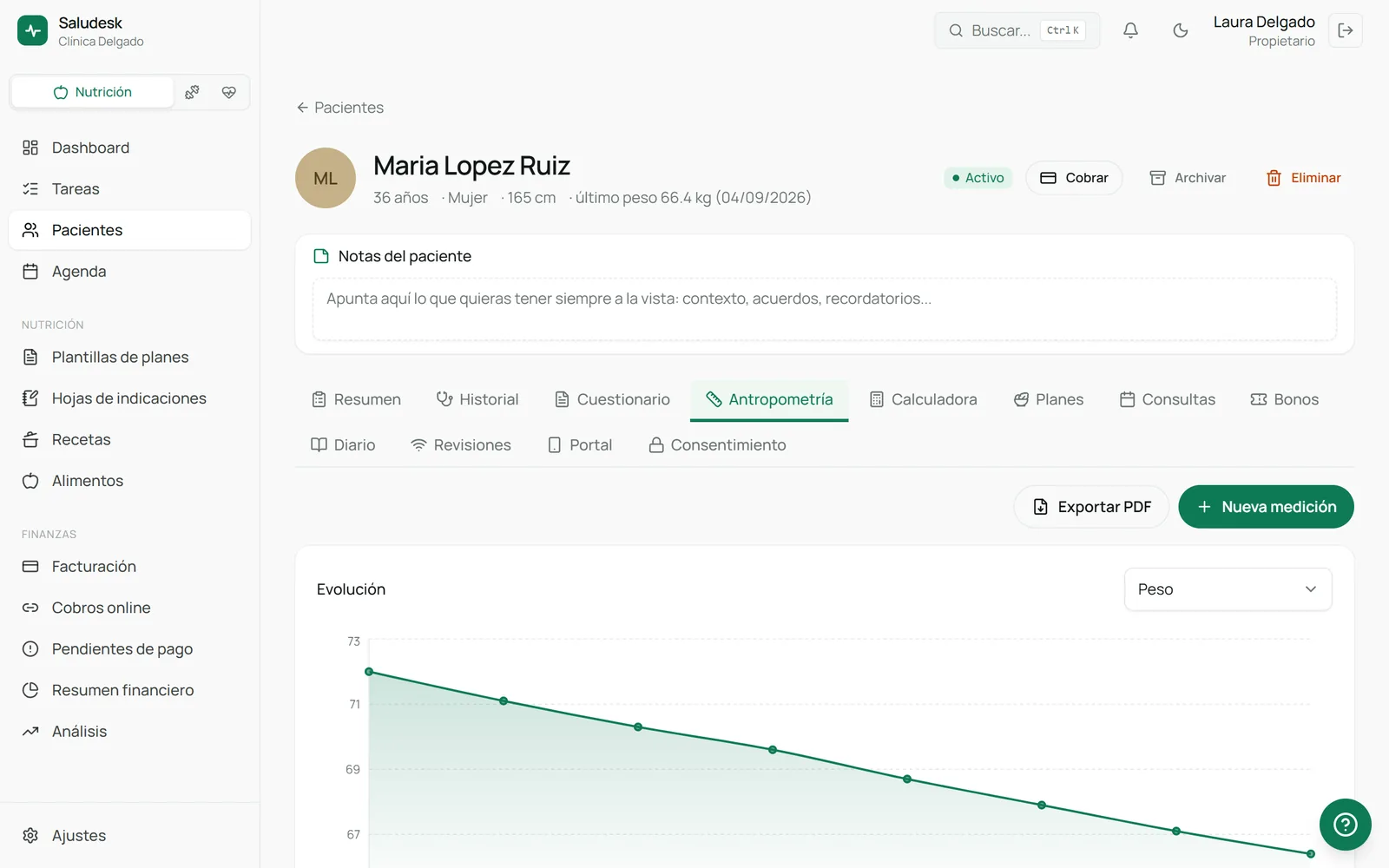Image resolution: width=1389 pixels, height=868 pixels.
Task: Open the Calculadora tab
Action: point(923,399)
